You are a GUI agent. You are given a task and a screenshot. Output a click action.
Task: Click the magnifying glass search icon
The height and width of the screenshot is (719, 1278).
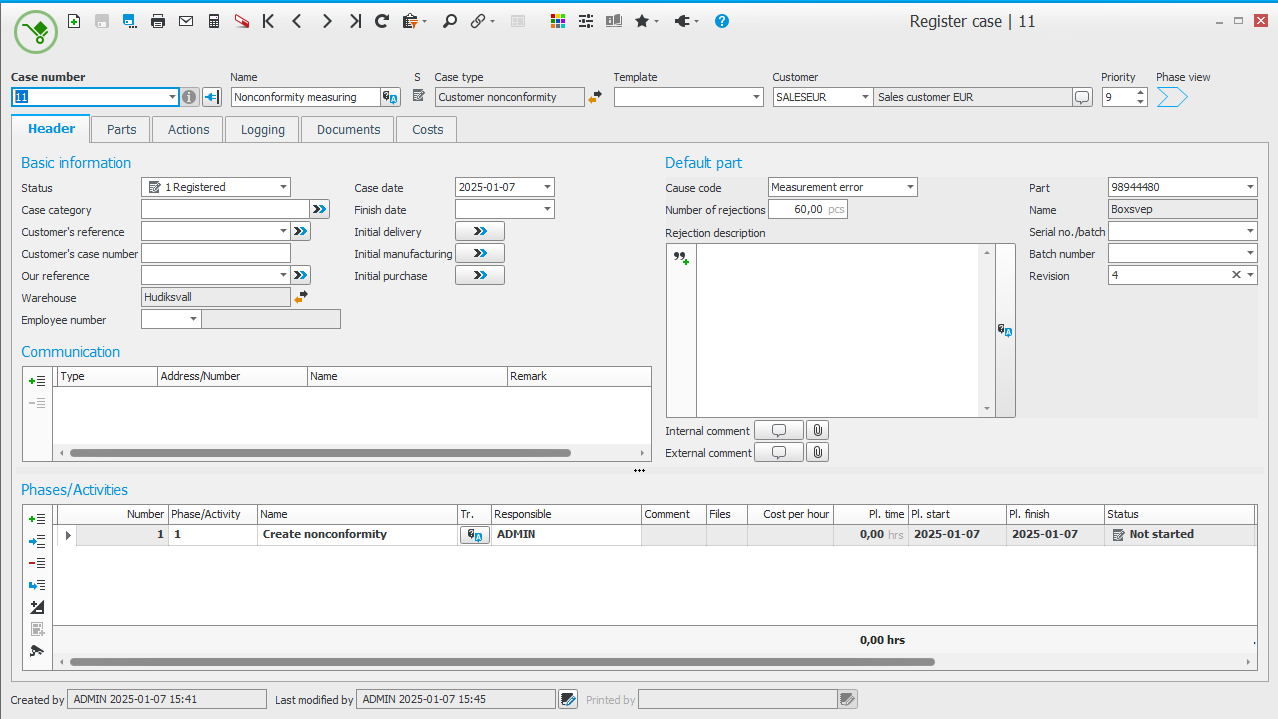point(450,21)
